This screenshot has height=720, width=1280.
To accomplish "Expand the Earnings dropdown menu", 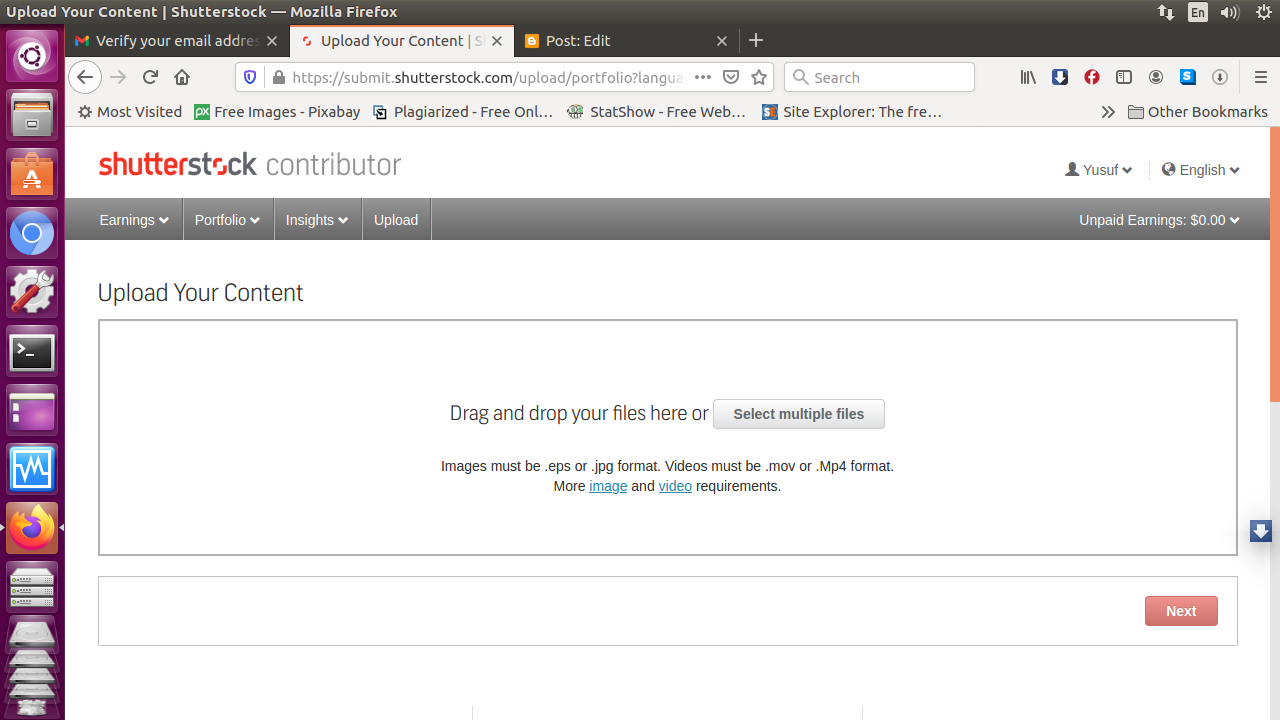I will click(134, 220).
